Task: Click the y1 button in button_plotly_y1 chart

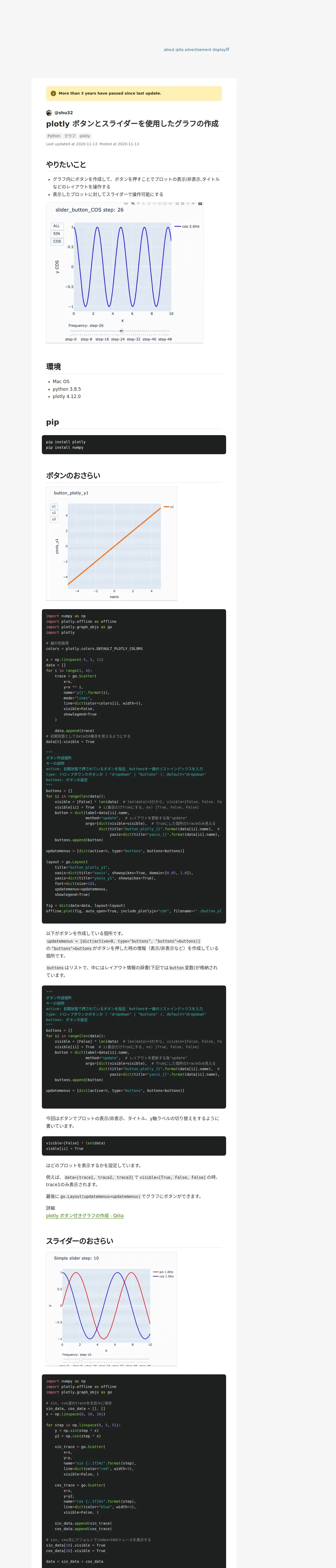Action: click(x=54, y=506)
